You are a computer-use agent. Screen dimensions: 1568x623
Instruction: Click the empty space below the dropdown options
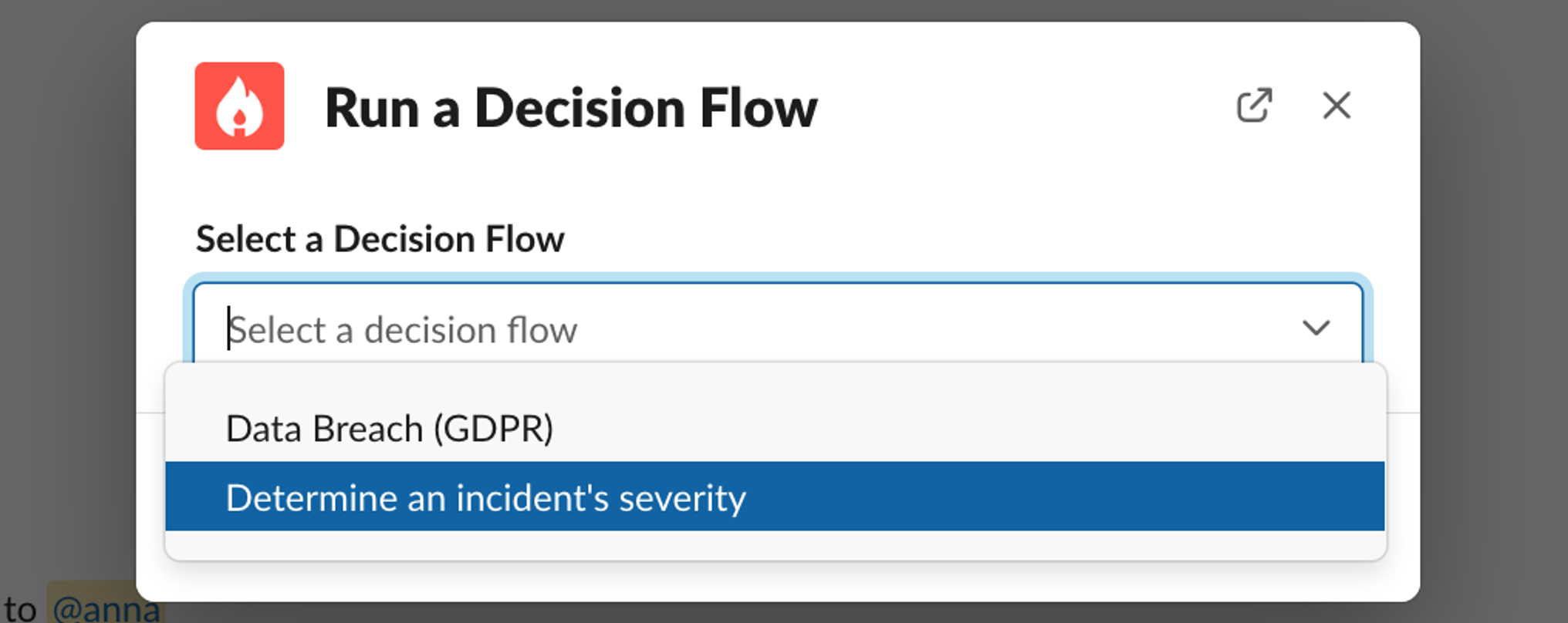point(772,546)
